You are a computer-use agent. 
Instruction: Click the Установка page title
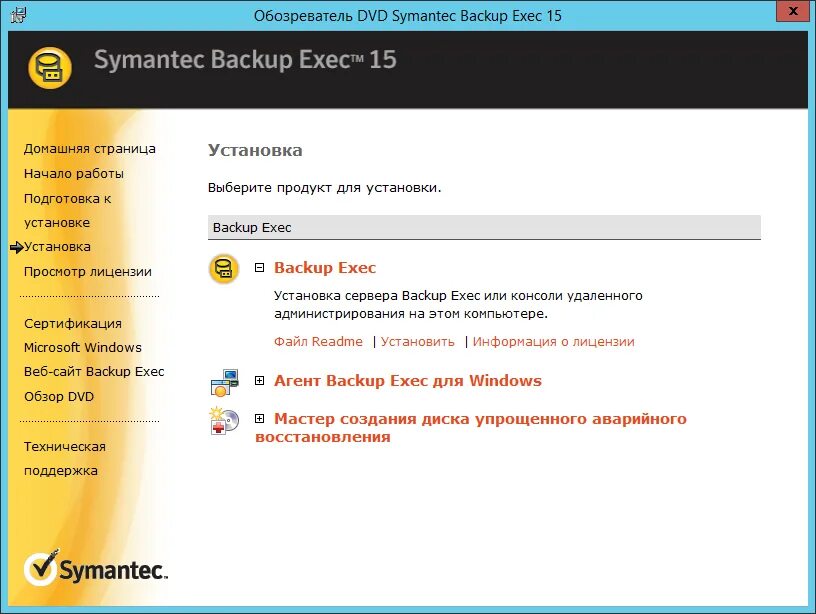point(255,150)
